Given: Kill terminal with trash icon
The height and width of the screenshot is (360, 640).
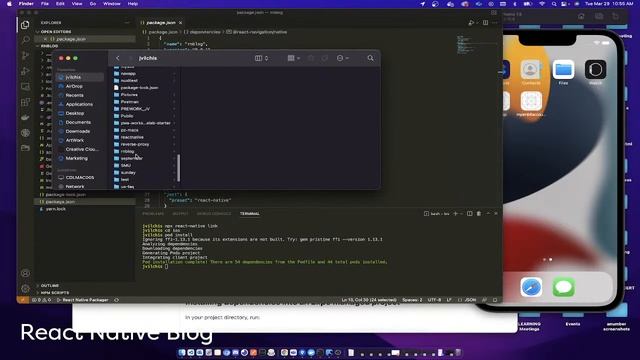Looking at the screenshot, I should coord(479,213).
